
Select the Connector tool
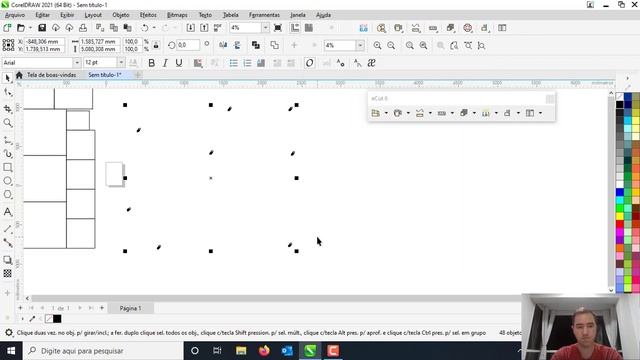click(8, 243)
